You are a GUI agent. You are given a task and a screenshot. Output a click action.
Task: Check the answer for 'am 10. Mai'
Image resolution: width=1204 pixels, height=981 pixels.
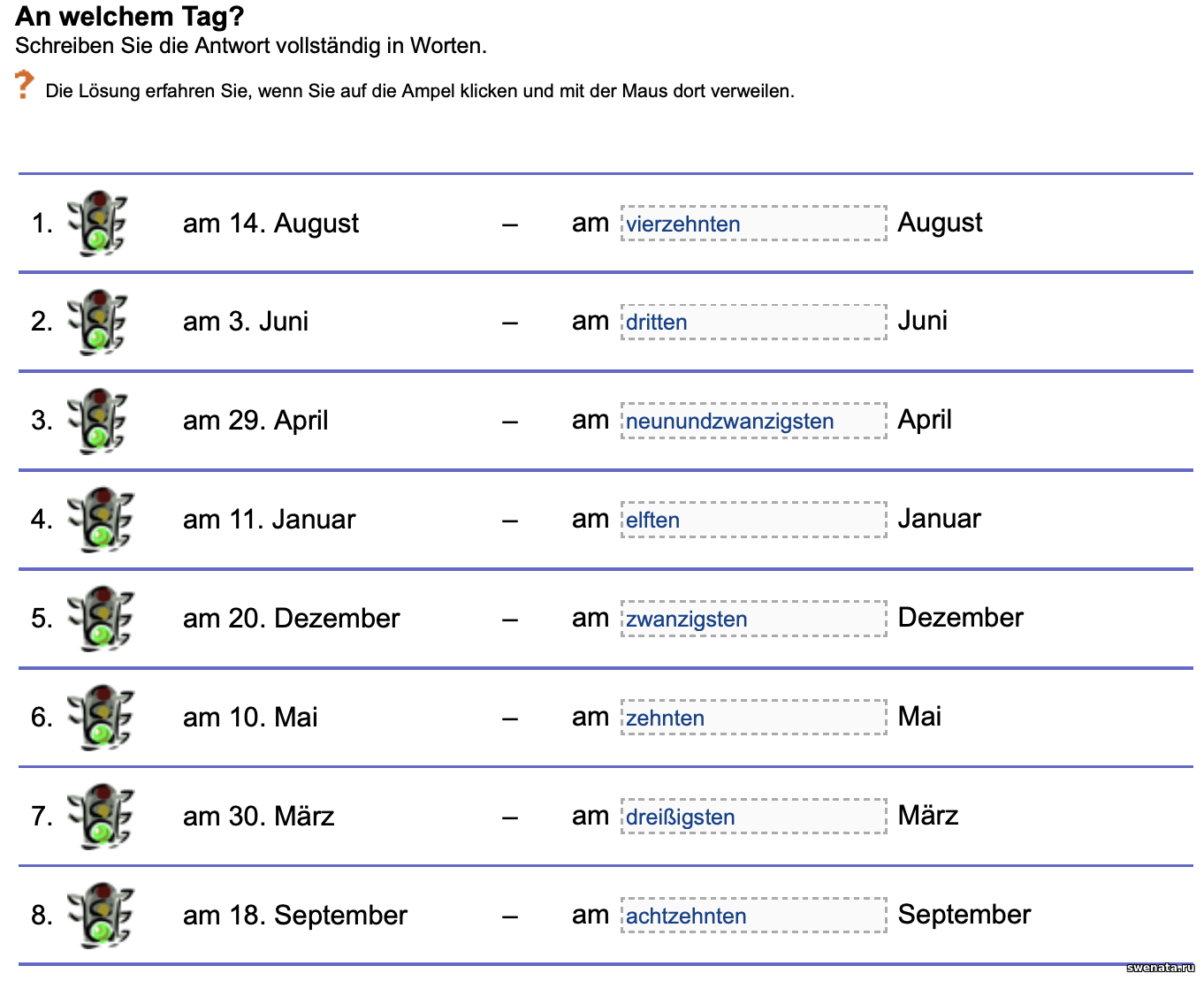(x=100, y=719)
